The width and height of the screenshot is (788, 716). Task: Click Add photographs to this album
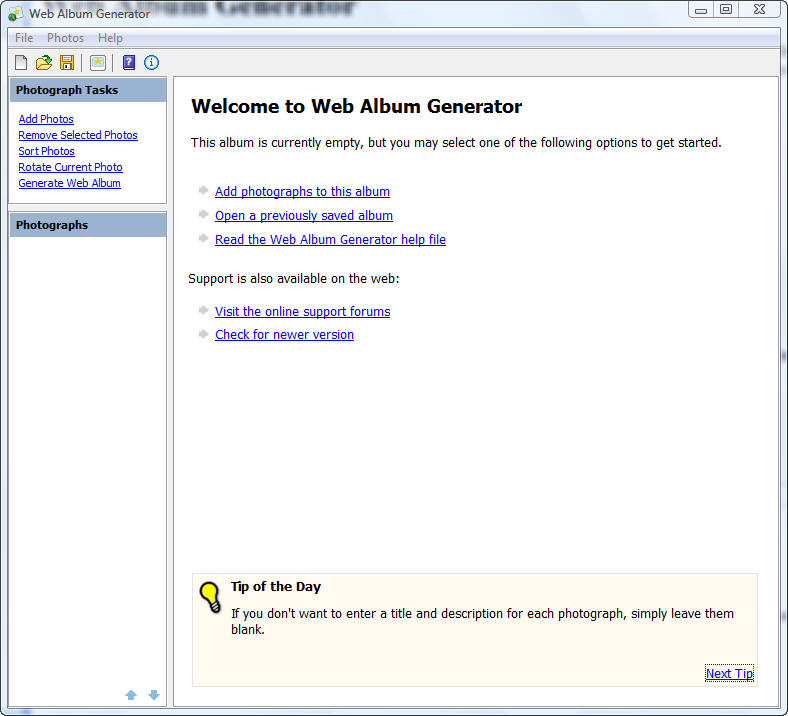303,191
